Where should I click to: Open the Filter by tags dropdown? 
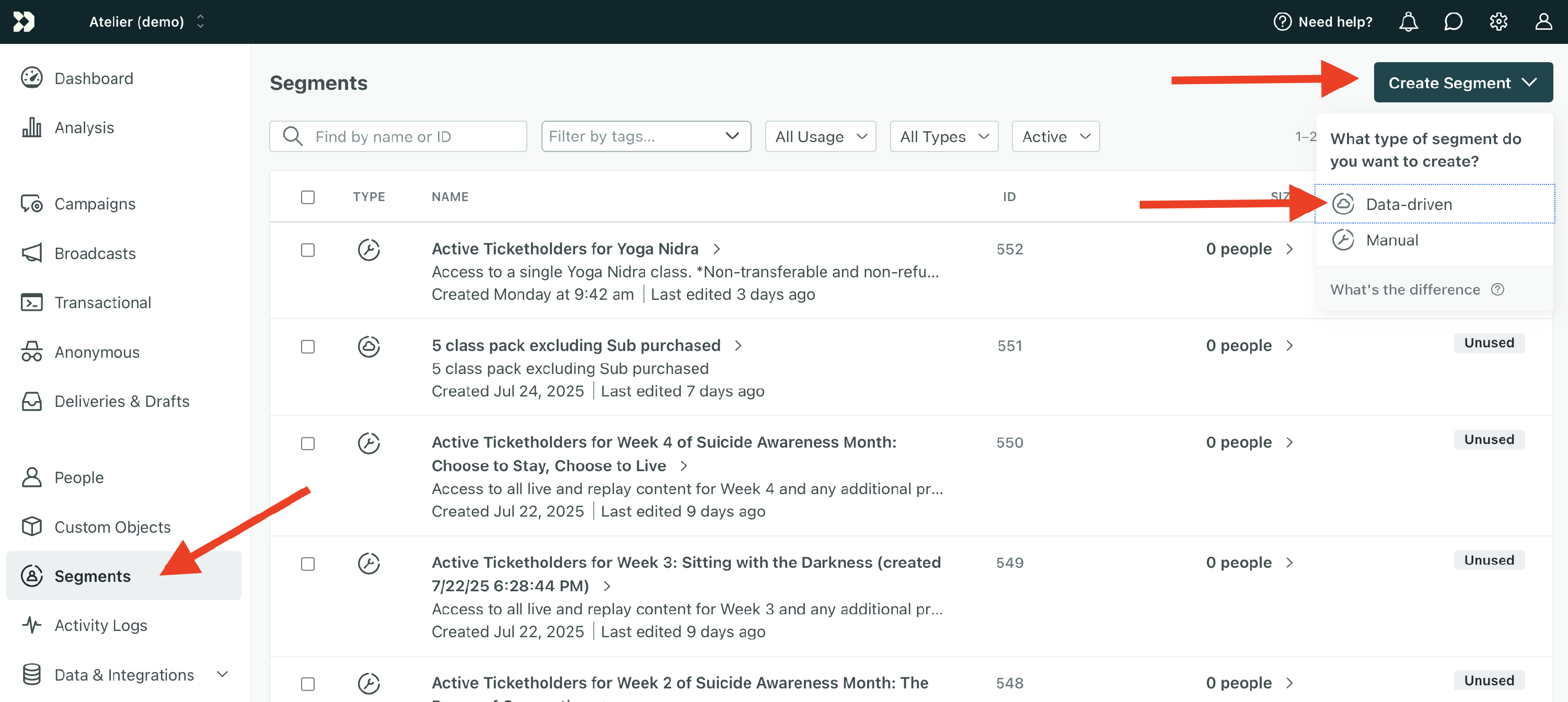(x=646, y=136)
